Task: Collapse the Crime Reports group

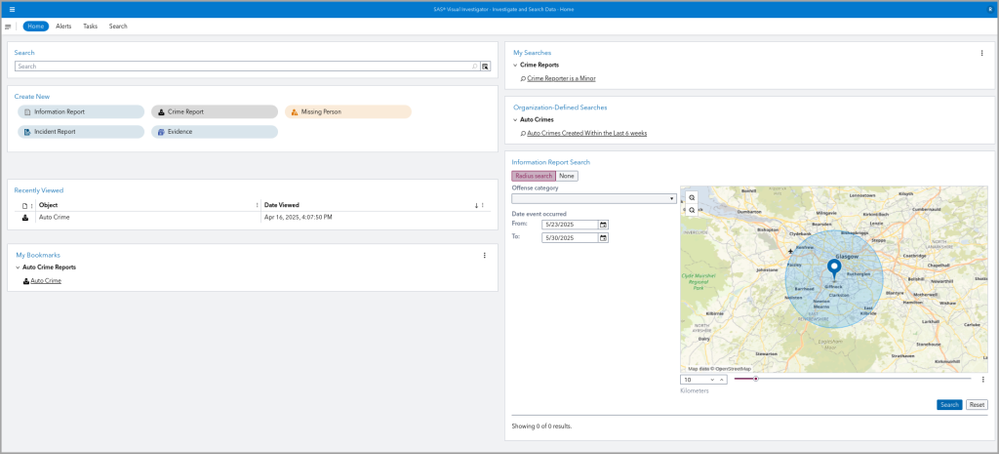Action: pyautogui.click(x=516, y=65)
